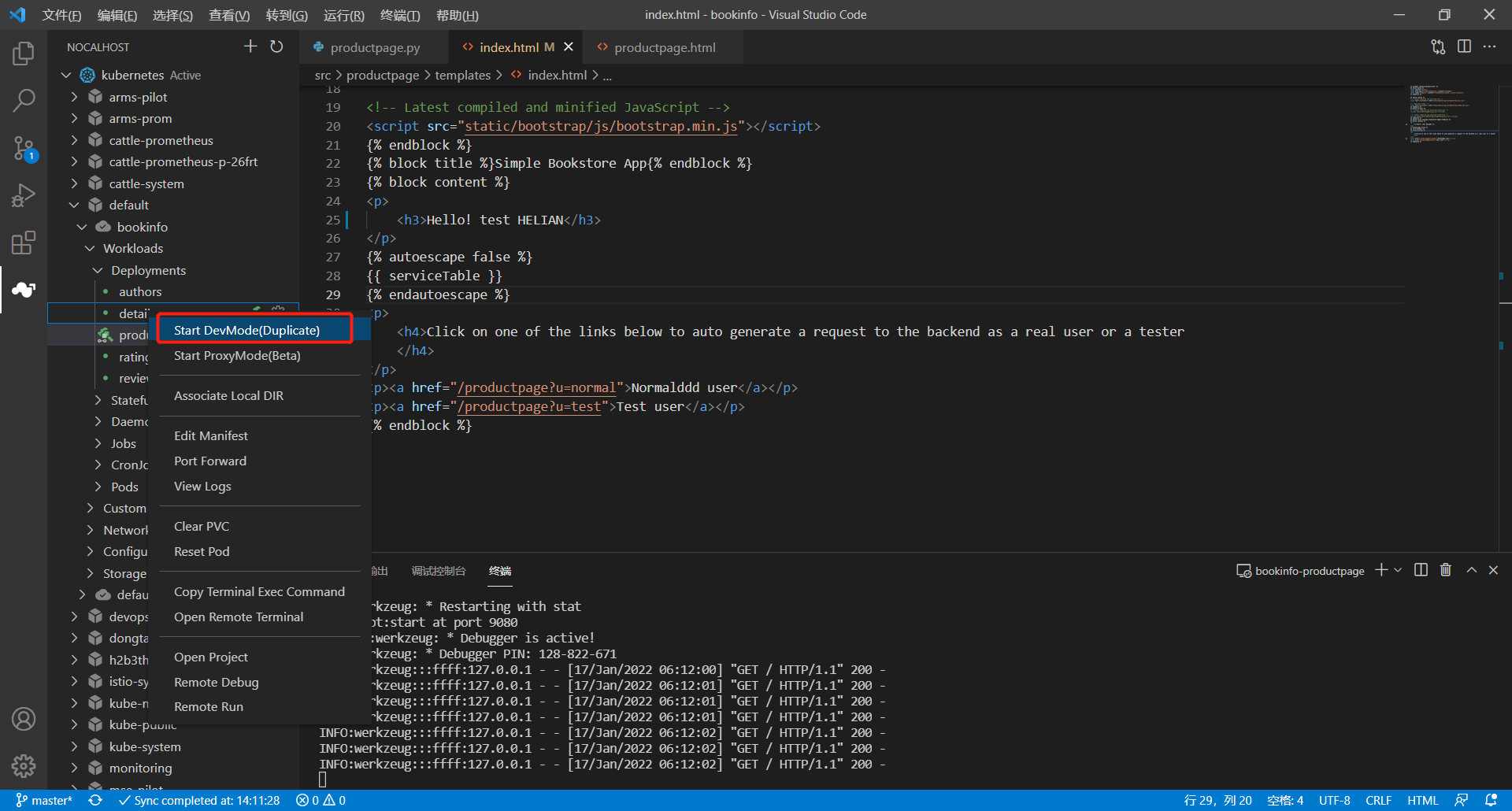Maximize the terminal panel size
Screen dimensions: 1512x811
pos(1471,570)
